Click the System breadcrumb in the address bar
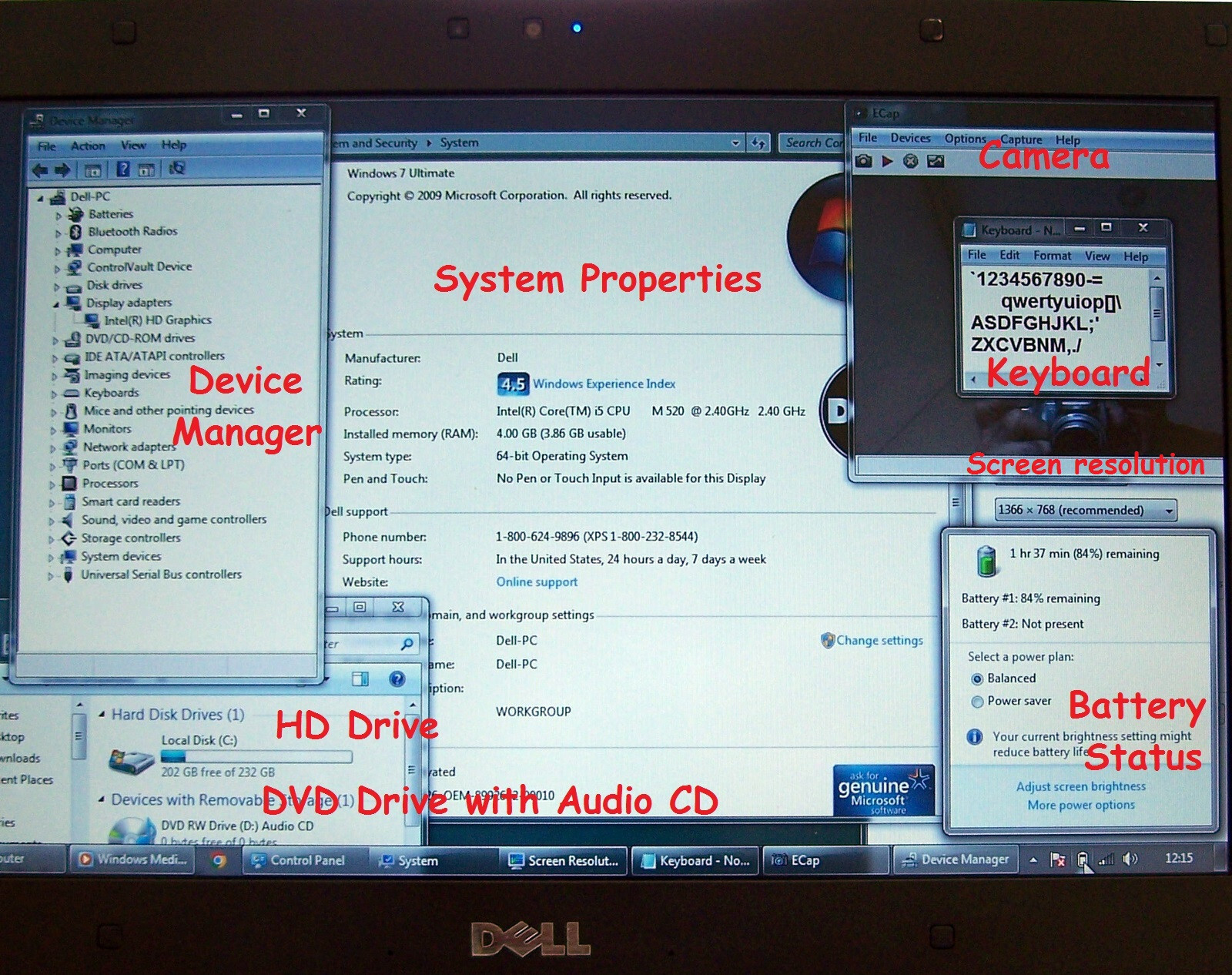The width and height of the screenshot is (1232, 975). (459, 142)
